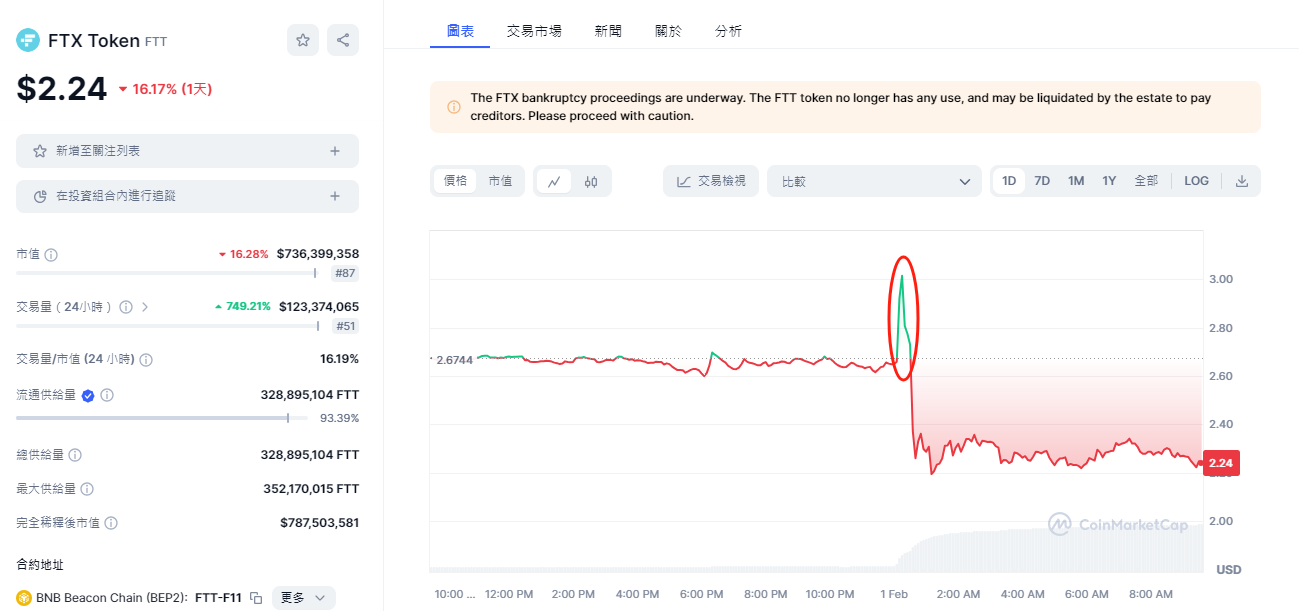This screenshot has width=1299, height=611.
Task: Toggle chart to 價格 view
Action: pyautogui.click(x=455, y=181)
